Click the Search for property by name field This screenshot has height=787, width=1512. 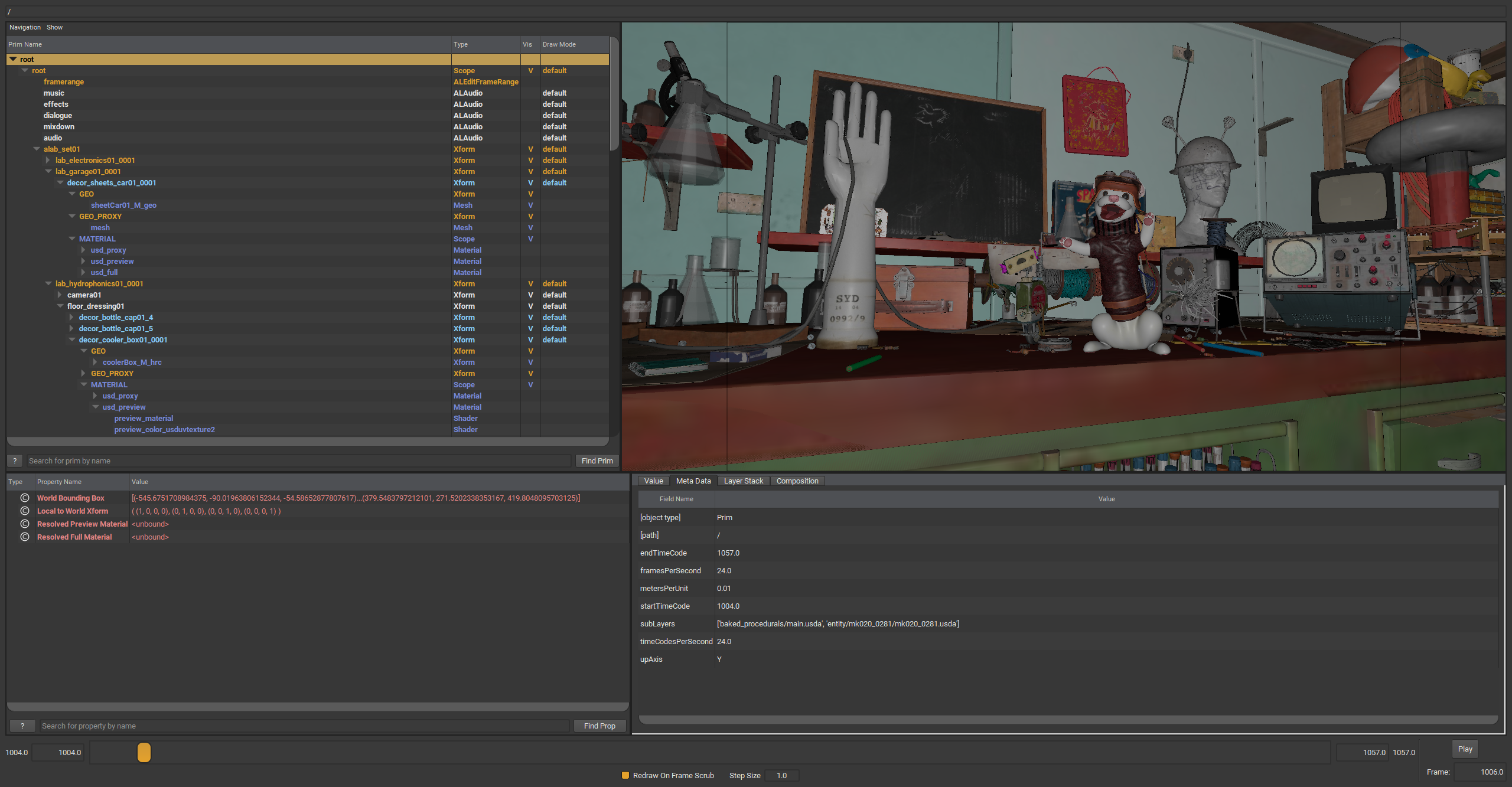pos(304,726)
